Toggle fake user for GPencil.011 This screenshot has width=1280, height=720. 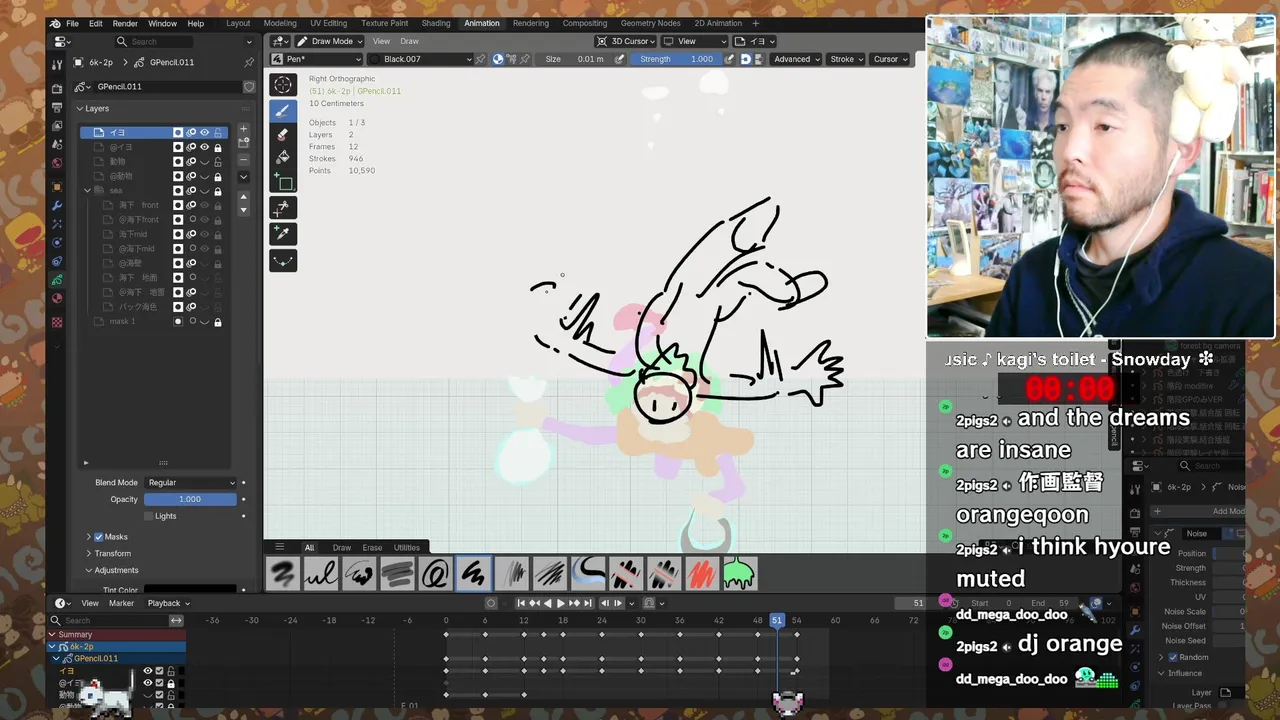(x=249, y=87)
